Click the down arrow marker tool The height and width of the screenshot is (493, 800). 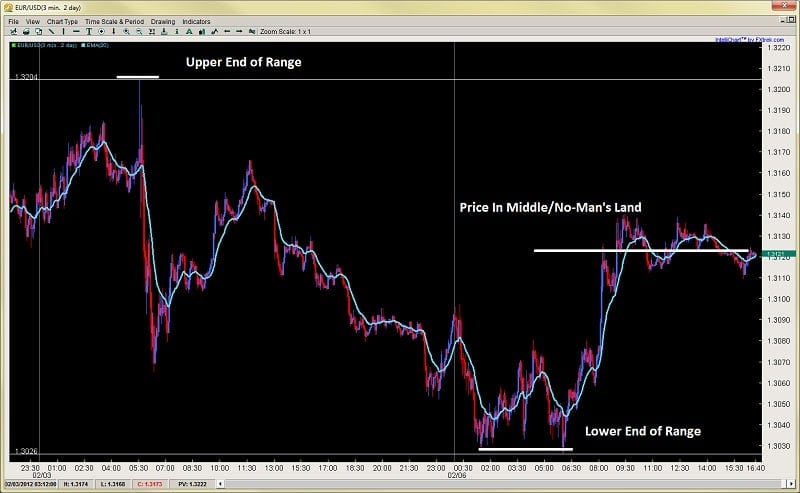(x=113, y=32)
